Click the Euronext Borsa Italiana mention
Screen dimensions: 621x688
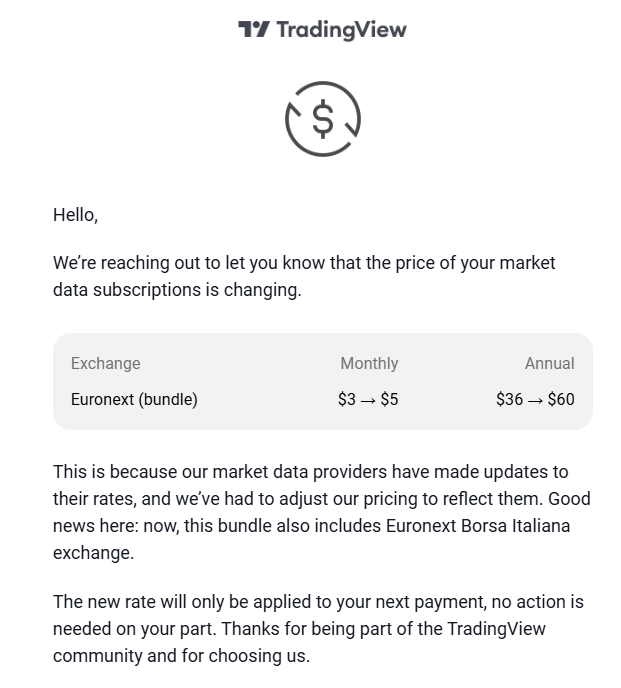tap(478, 526)
